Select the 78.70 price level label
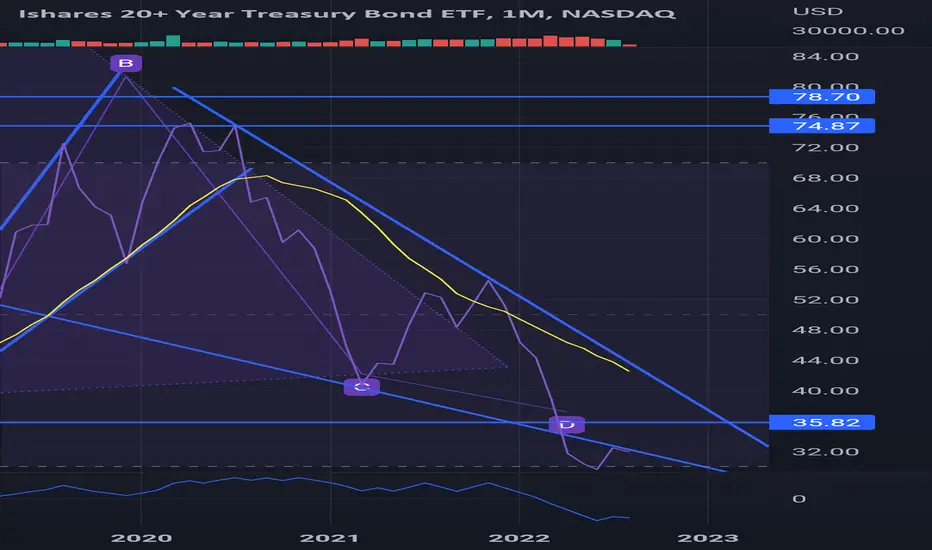 821,96
